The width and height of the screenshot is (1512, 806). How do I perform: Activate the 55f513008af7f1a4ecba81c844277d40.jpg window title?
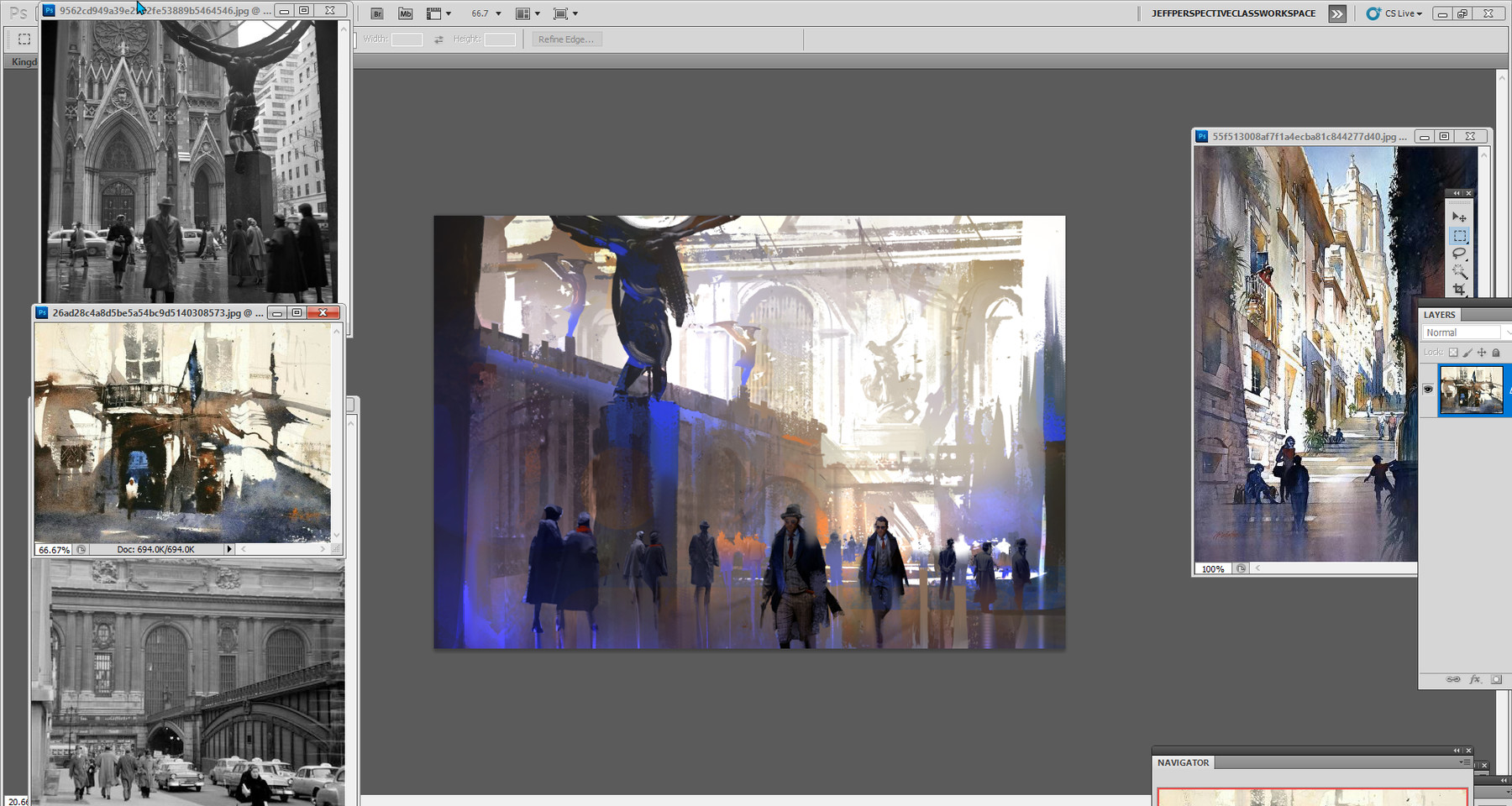tap(1309, 136)
